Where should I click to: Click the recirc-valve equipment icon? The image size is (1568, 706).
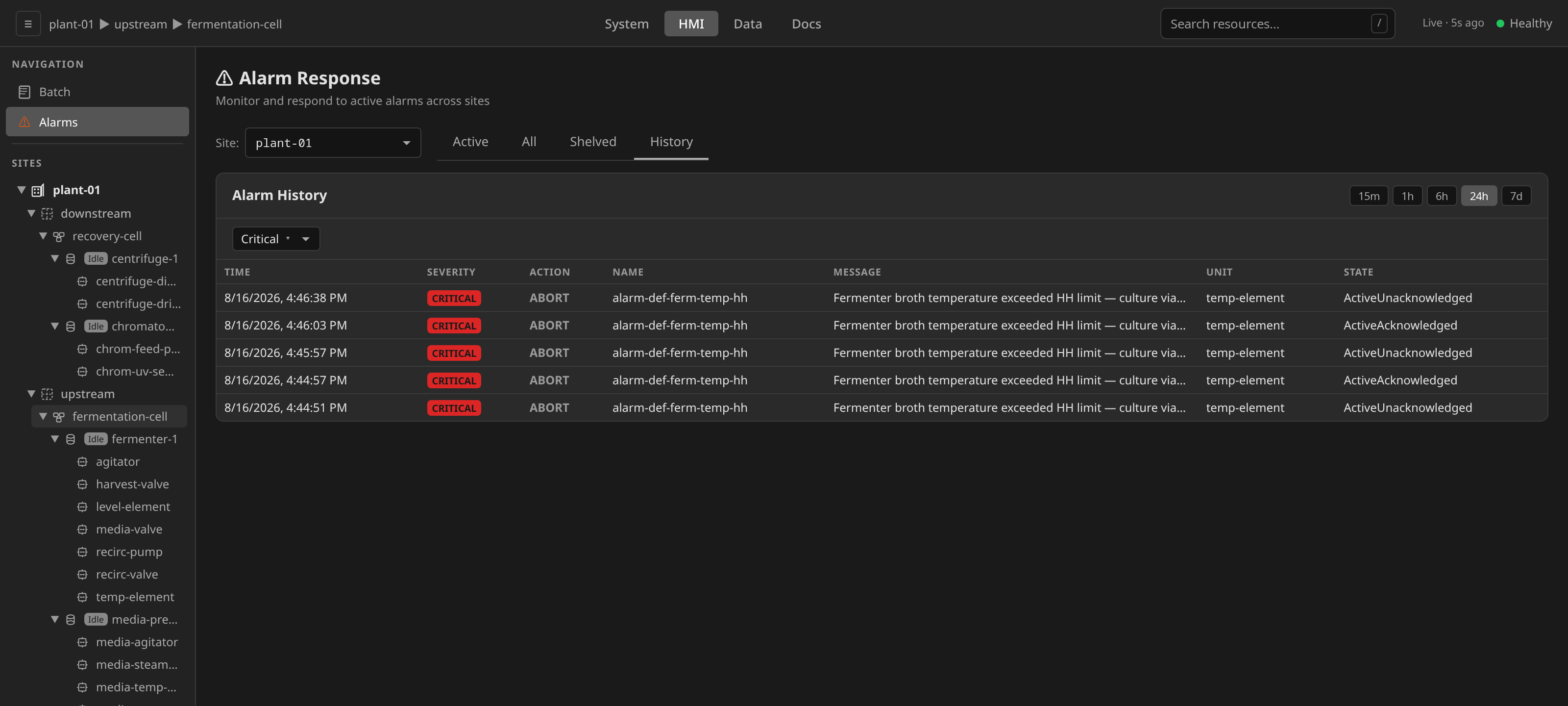point(82,574)
